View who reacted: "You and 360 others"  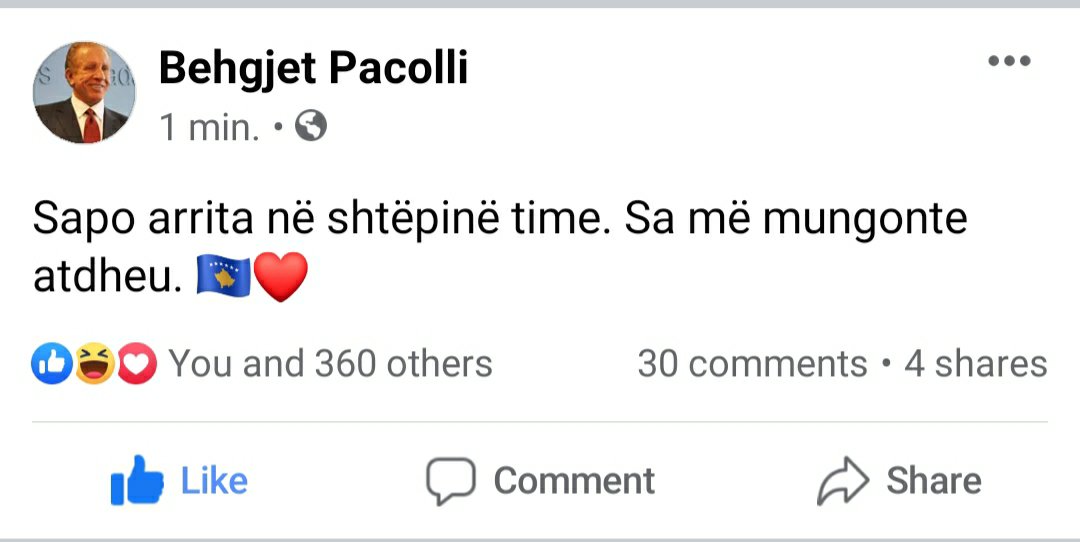point(330,364)
